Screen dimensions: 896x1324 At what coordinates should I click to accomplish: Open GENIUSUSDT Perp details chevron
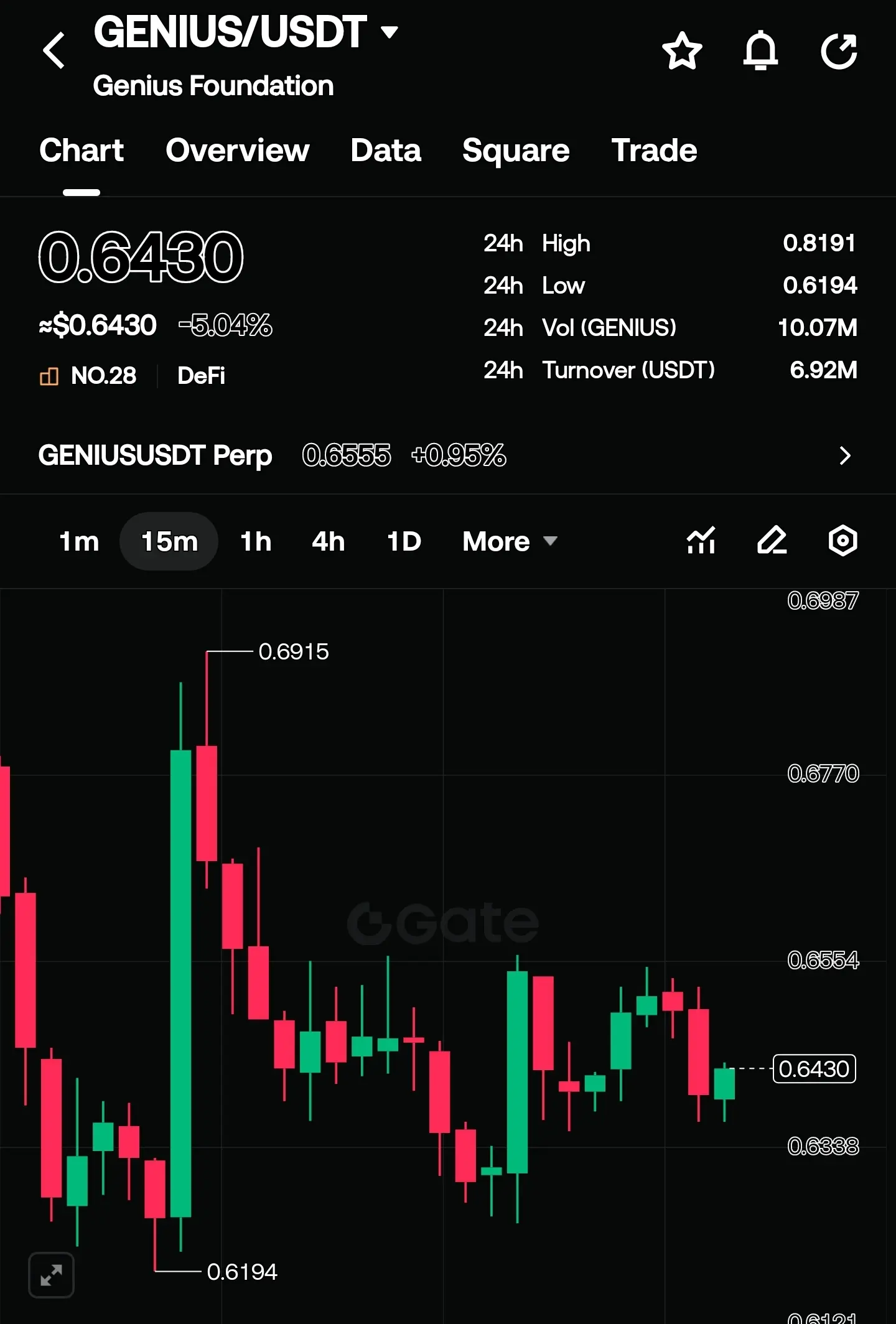click(844, 455)
